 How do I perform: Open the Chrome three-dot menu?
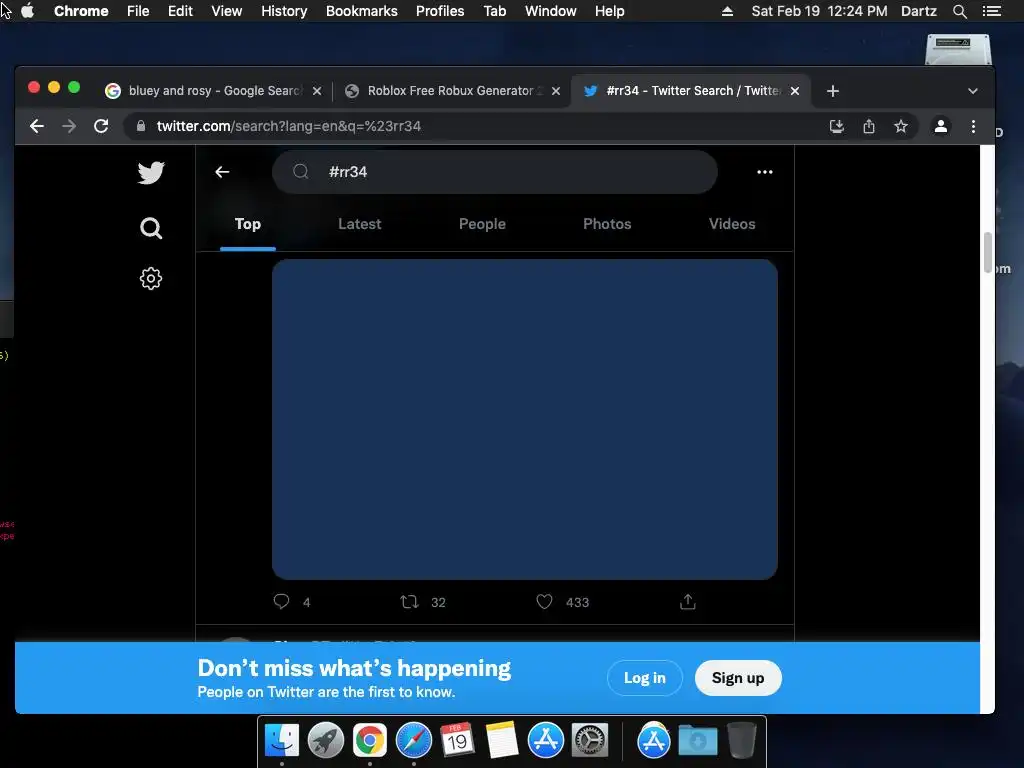(x=973, y=126)
